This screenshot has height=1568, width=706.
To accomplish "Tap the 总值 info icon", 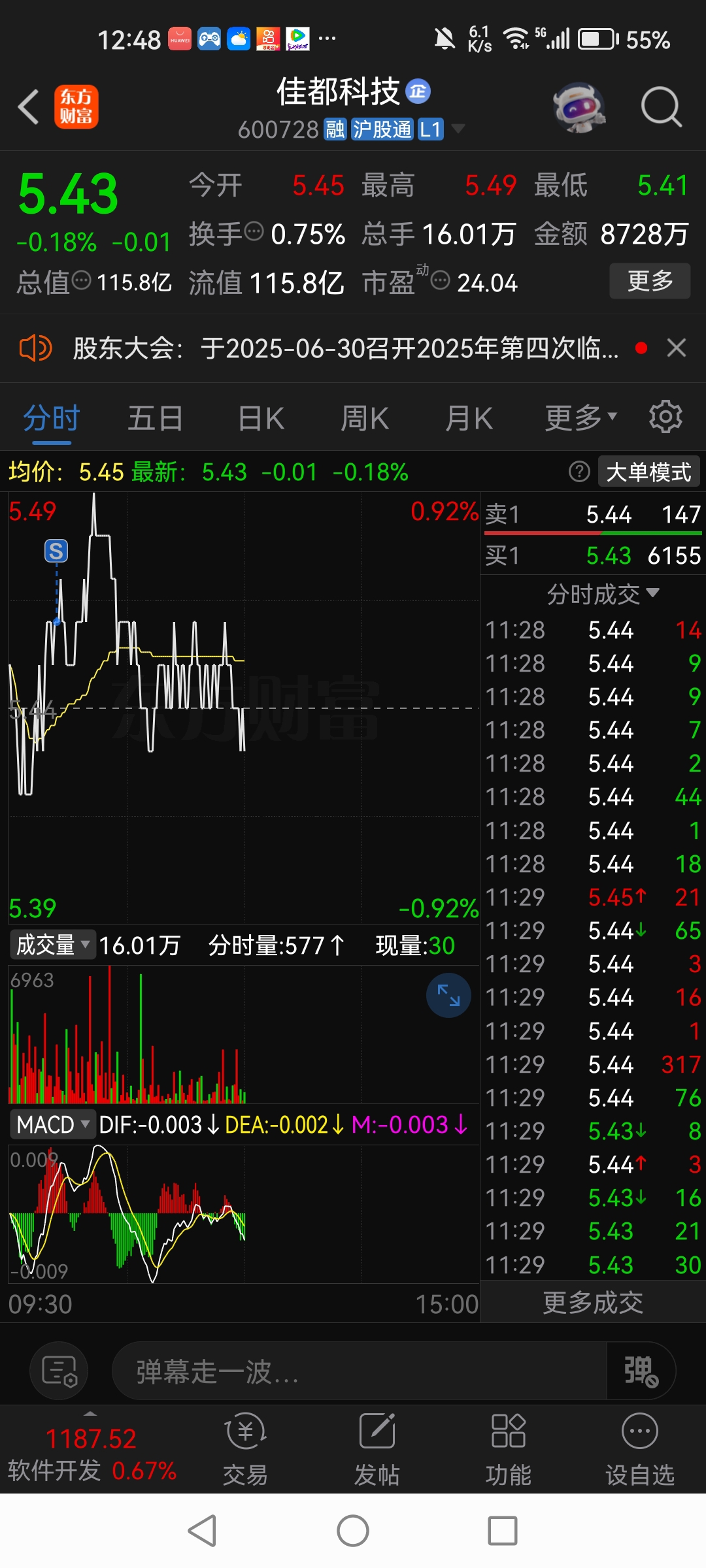I will (81, 280).
